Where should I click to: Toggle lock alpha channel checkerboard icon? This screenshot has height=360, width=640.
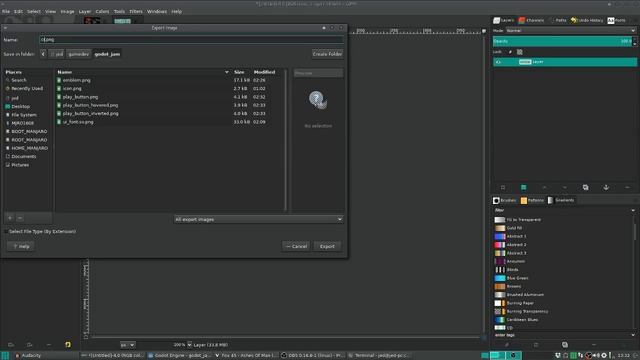tap(520, 52)
